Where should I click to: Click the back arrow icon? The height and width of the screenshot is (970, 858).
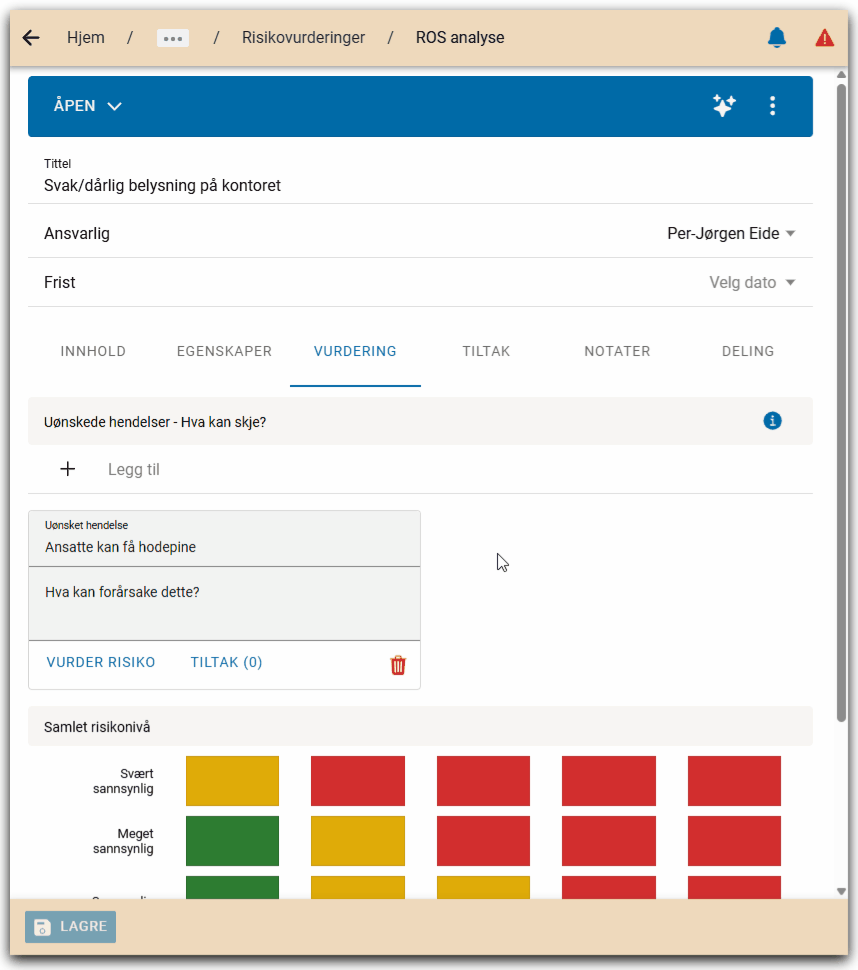31,38
